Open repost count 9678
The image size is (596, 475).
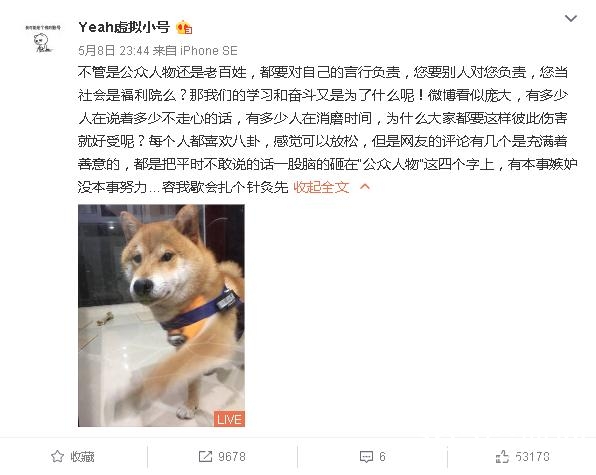coord(232,456)
